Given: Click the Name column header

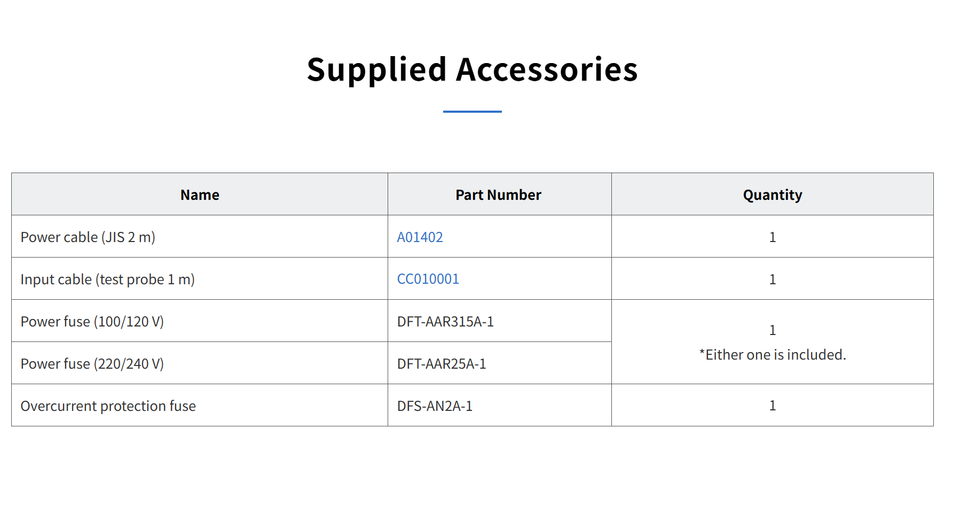Looking at the screenshot, I should (x=200, y=195).
